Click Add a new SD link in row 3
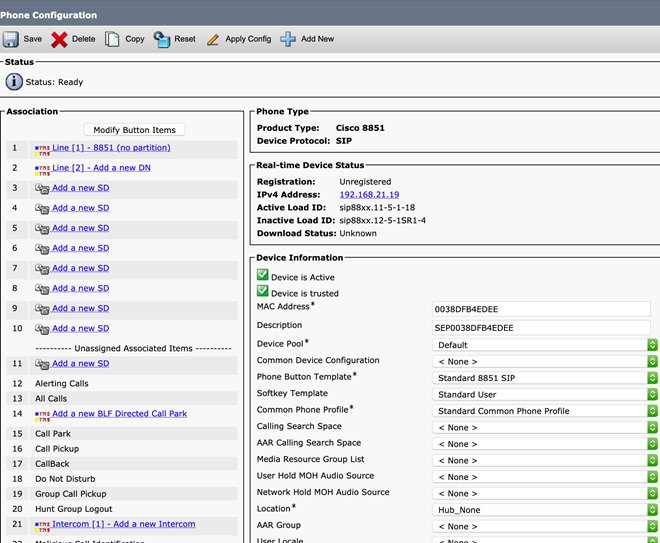660x543 pixels. 80,188
